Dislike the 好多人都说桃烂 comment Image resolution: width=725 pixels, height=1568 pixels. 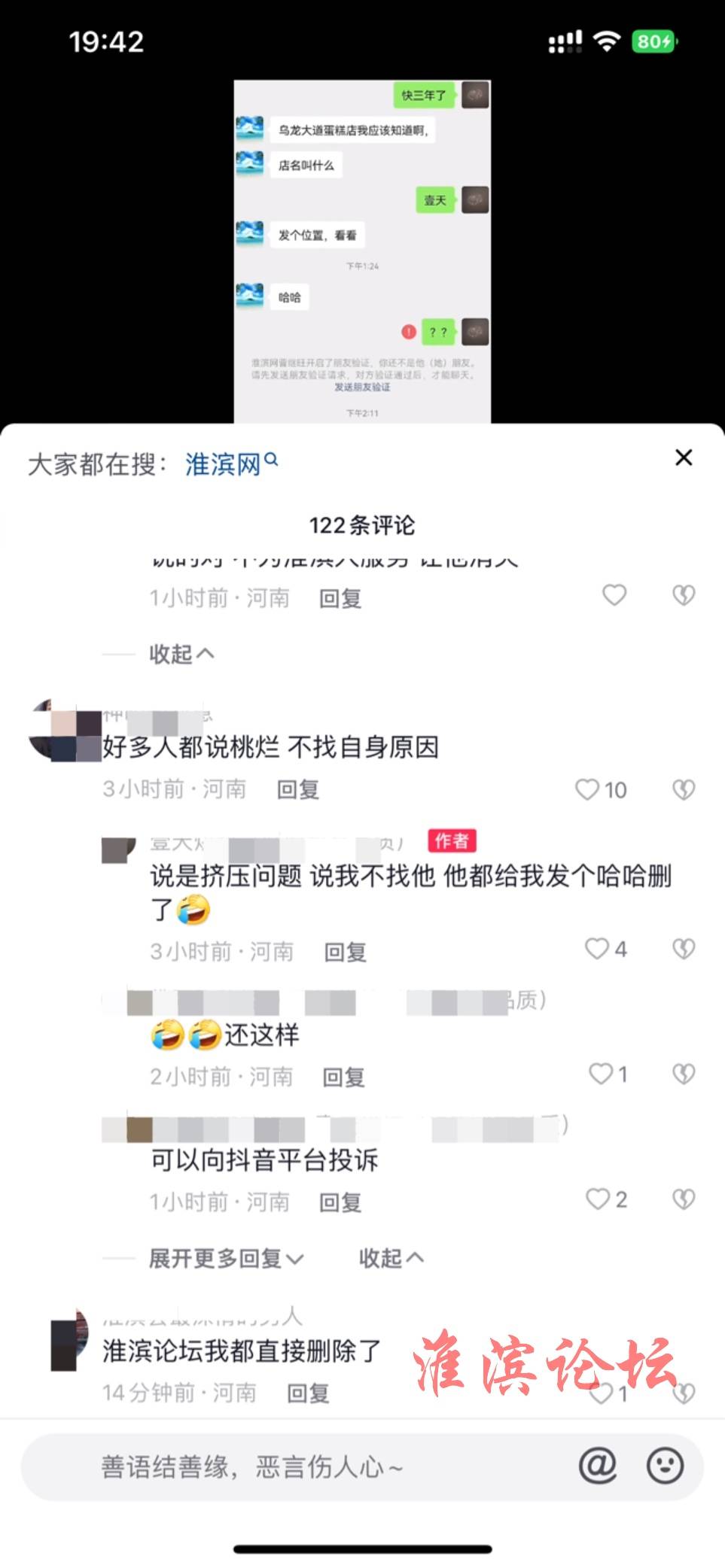tap(684, 789)
